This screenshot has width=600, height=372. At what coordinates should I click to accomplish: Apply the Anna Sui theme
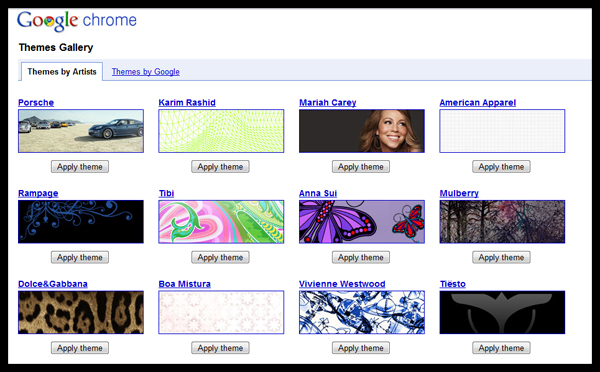pyautogui.click(x=361, y=257)
